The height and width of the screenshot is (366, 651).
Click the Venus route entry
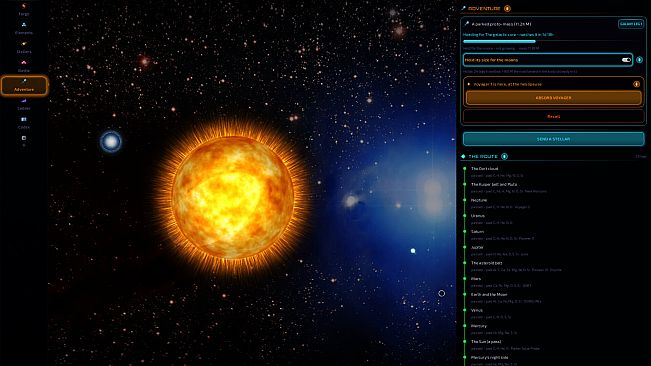tap(477, 310)
